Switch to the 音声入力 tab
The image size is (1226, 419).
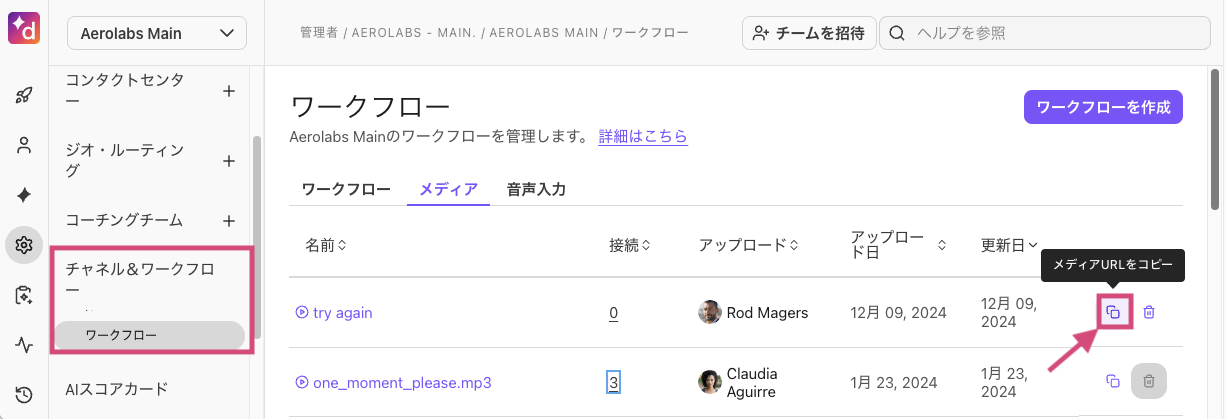tap(536, 189)
